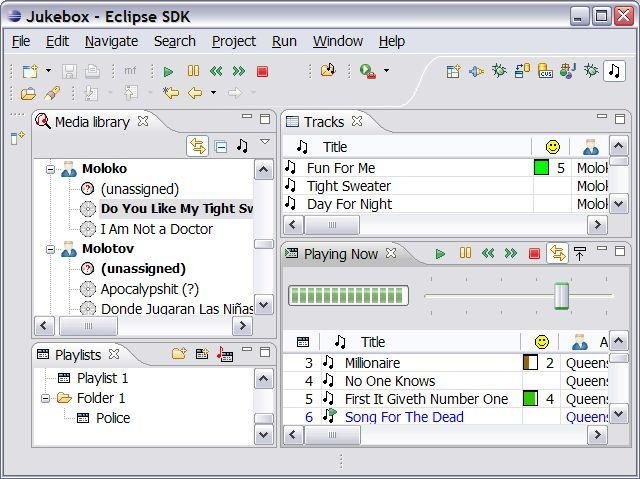Select Playlist 1 in Playlists
Viewport: 640px width, 479px height.
[x=102, y=378]
